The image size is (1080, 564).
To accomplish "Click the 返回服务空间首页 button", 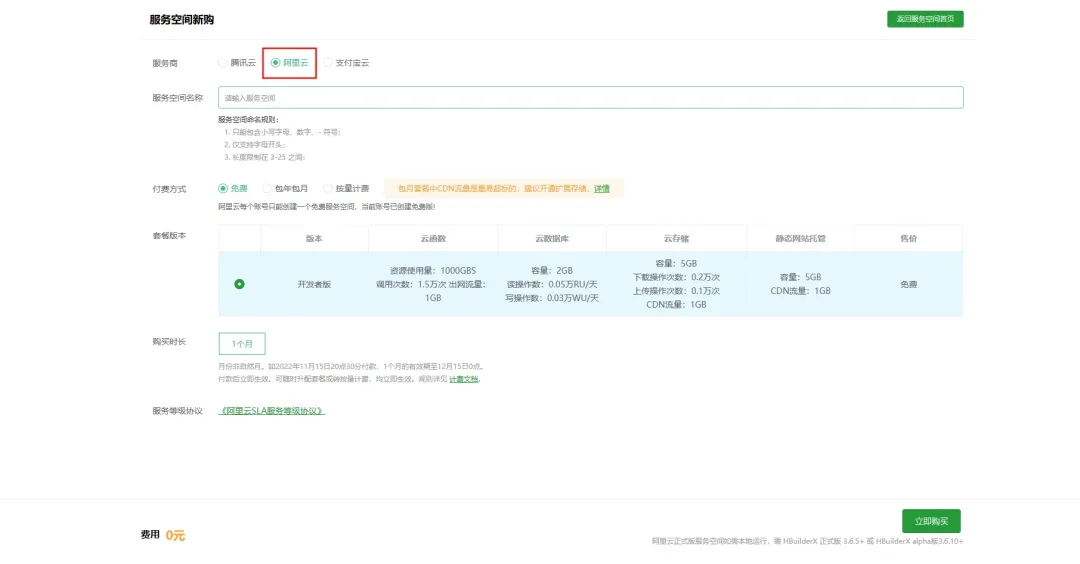I will (x=925, y=19).
